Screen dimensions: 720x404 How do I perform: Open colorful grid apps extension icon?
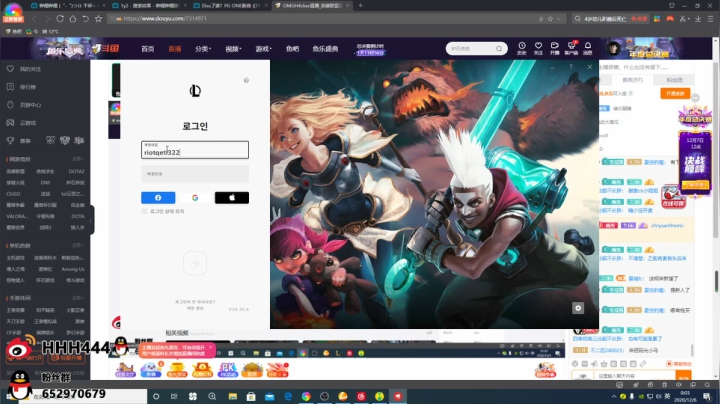click(x=657, y=19)
